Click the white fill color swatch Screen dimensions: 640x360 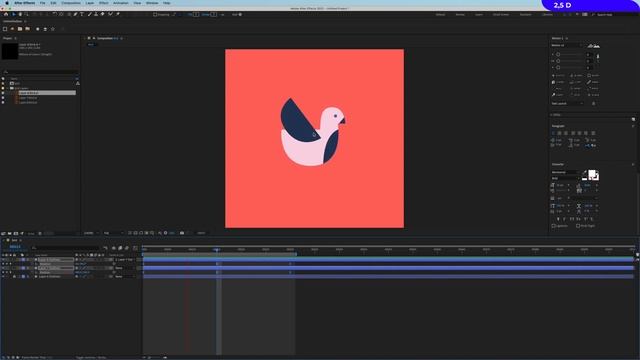click(x=592, y=173)
